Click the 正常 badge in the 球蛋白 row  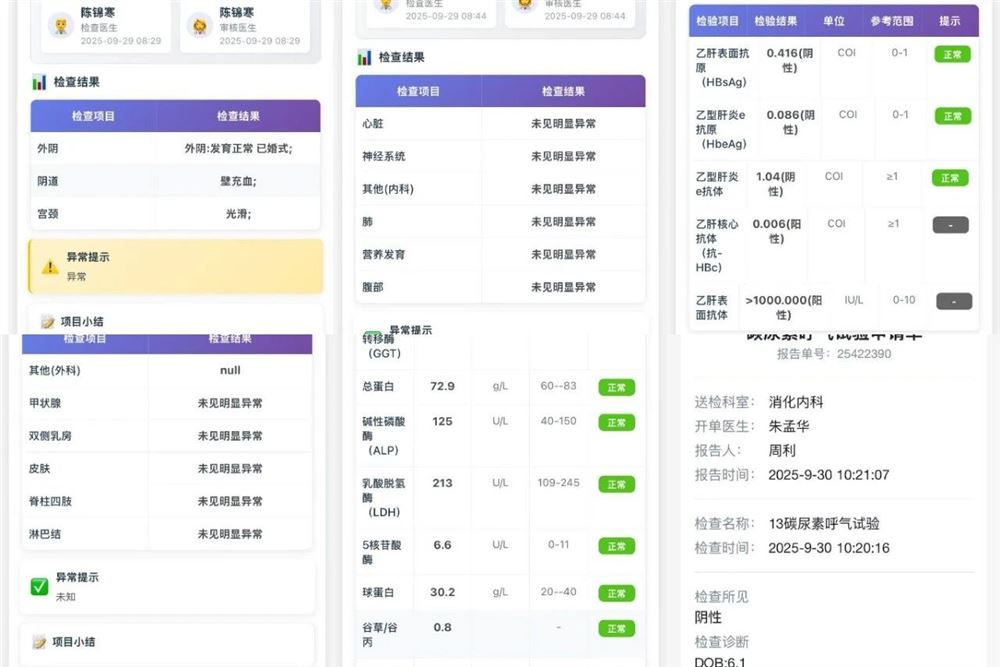click(x=617, y=594)
